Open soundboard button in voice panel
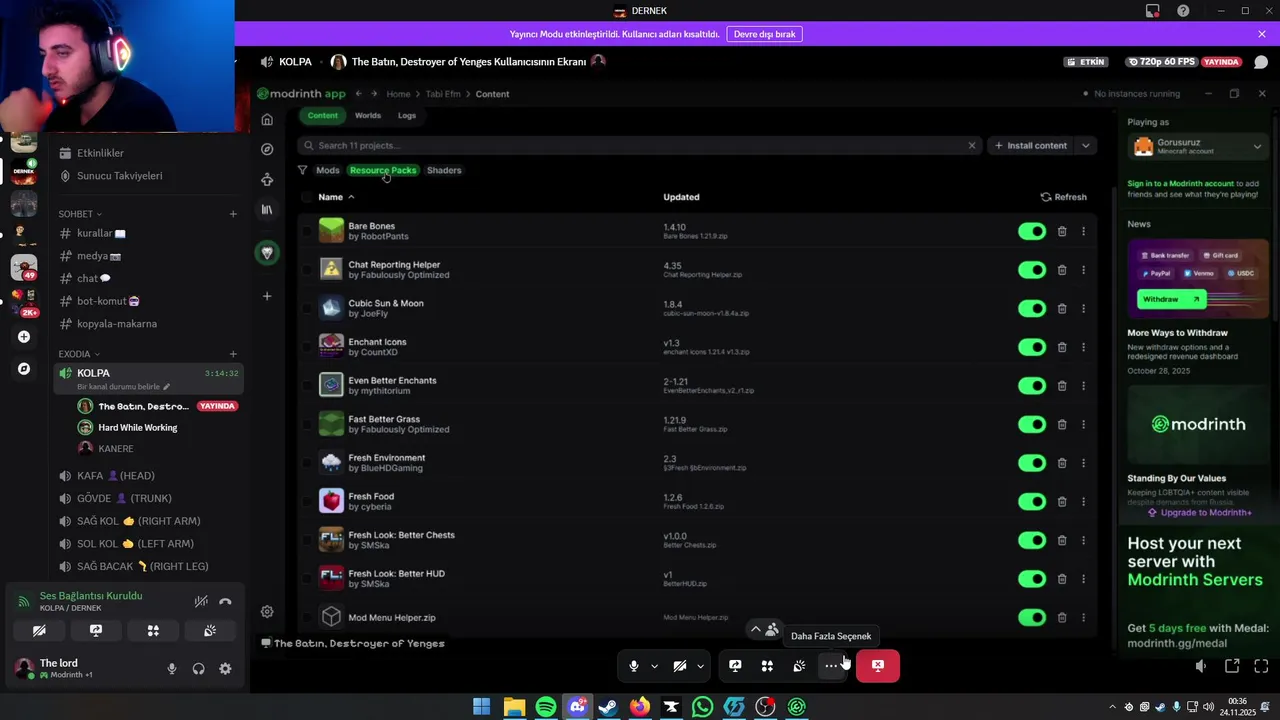 tap(210, 631)
